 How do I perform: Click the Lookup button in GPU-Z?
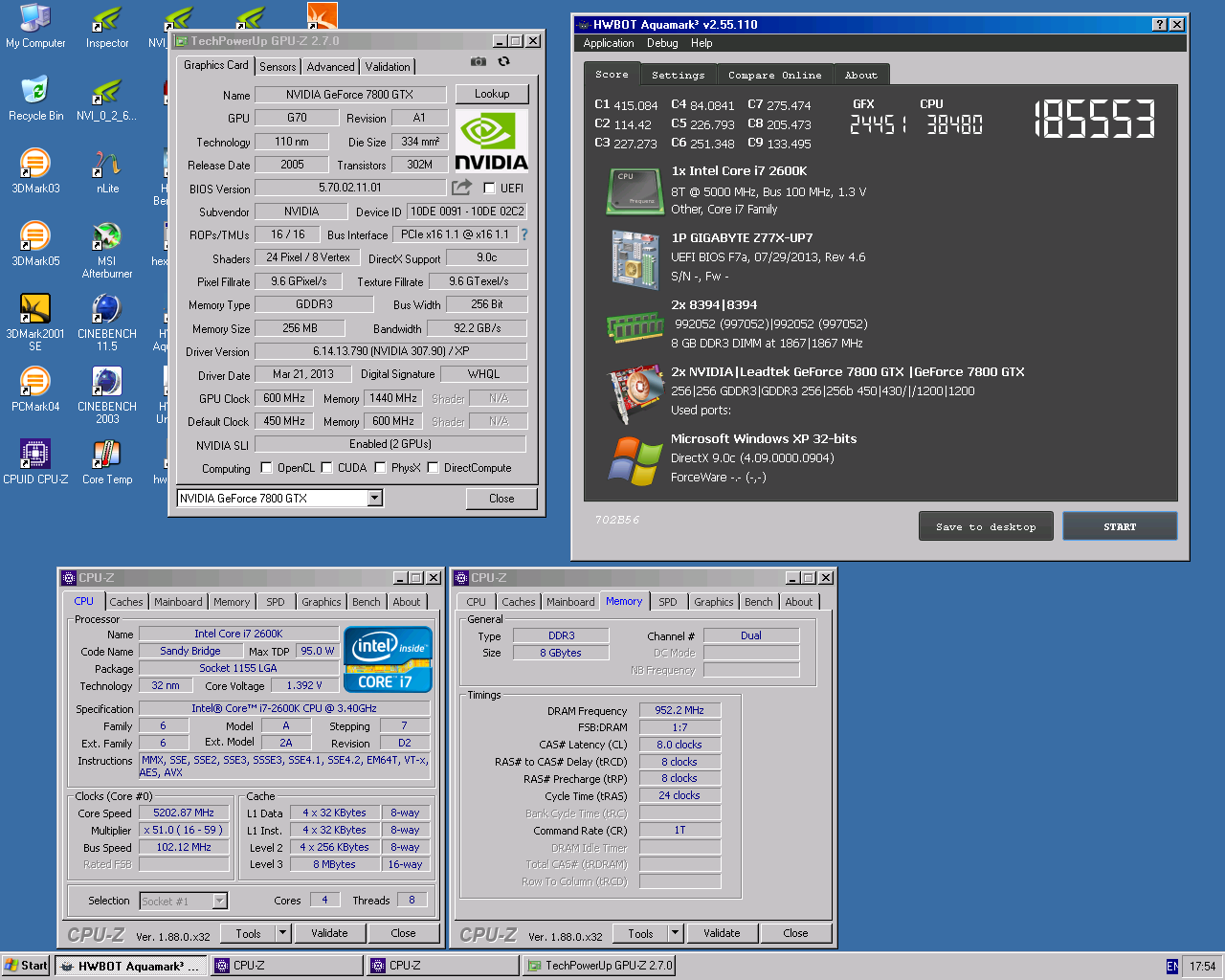(492, 94)
